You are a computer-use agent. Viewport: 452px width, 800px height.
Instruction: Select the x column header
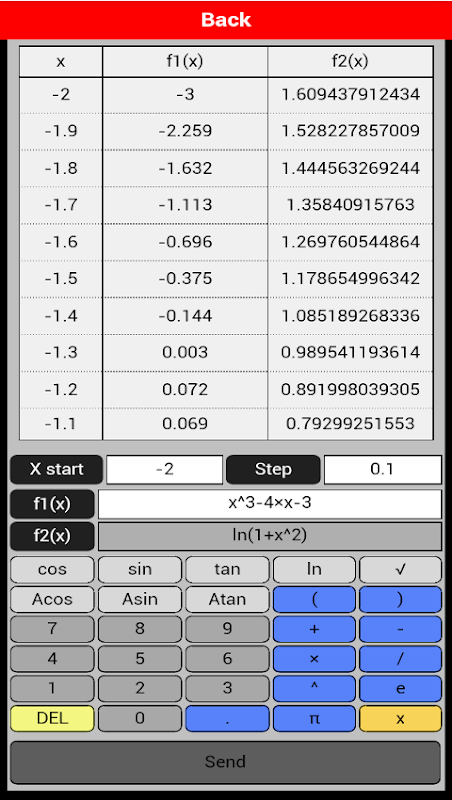pyautogui.click(x=61, y=62)
